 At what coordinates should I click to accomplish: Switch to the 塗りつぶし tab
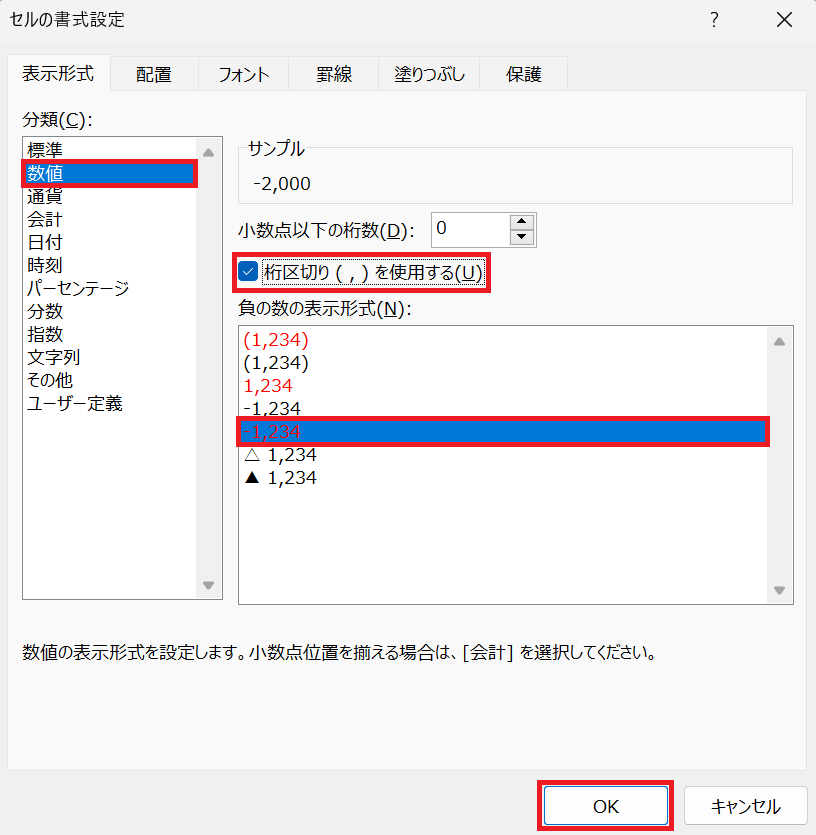pyautogui.click(x=428, y=73)
